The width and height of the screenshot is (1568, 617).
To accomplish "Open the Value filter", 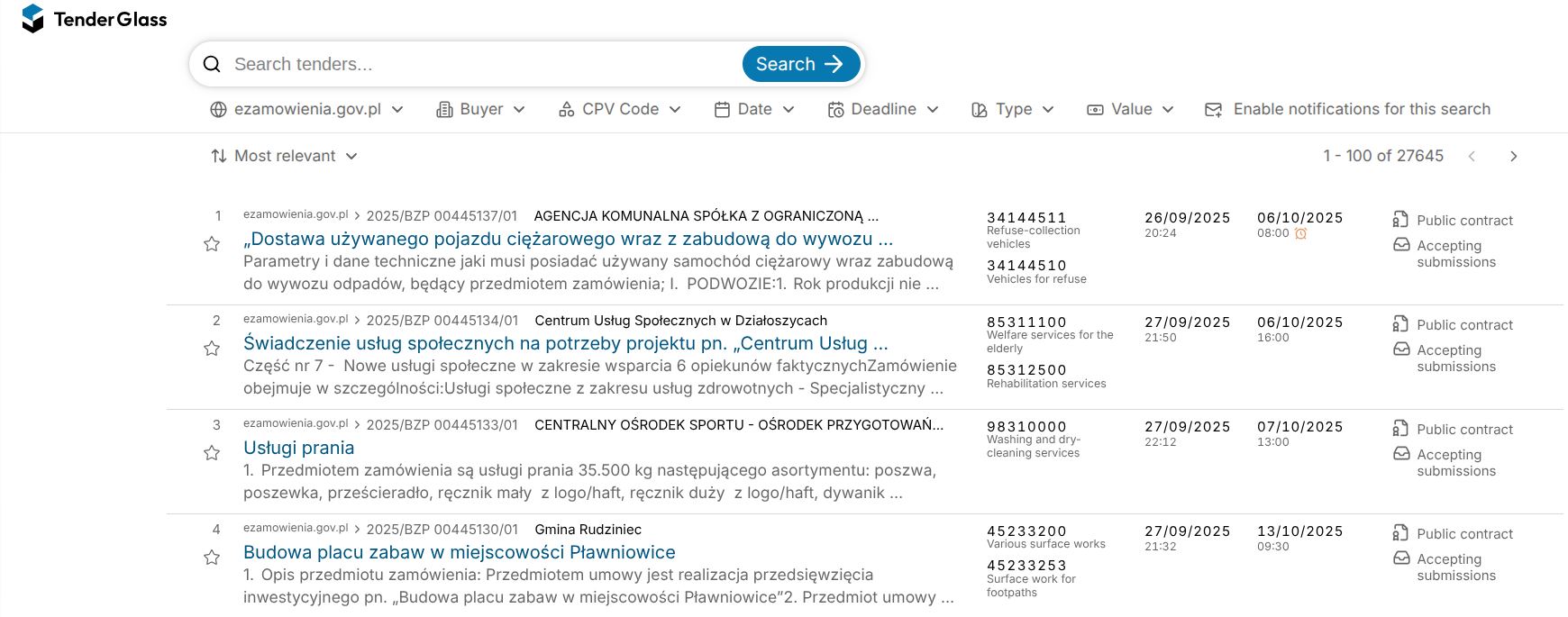I will tap(1130, 109).
